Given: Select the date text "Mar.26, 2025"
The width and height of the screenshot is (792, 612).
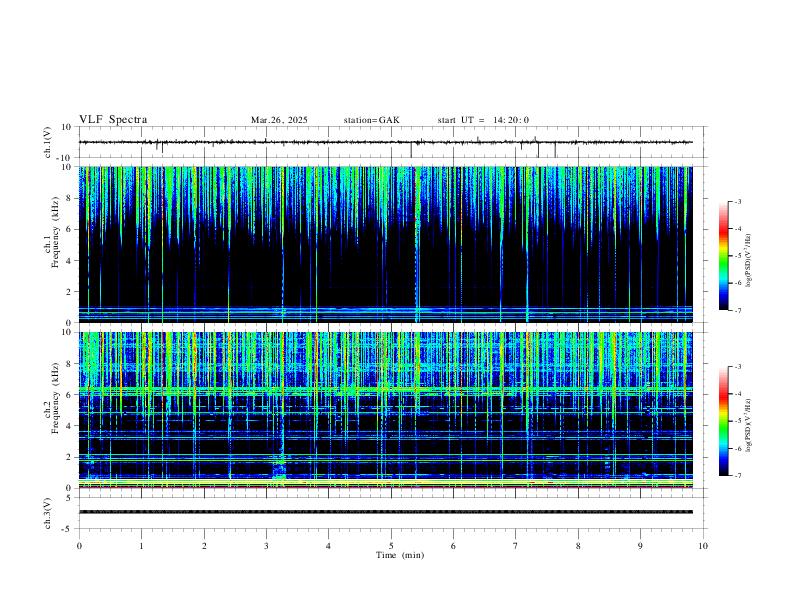Looking at the screenshot, I should pyautogui.click(x=279, y=120).
